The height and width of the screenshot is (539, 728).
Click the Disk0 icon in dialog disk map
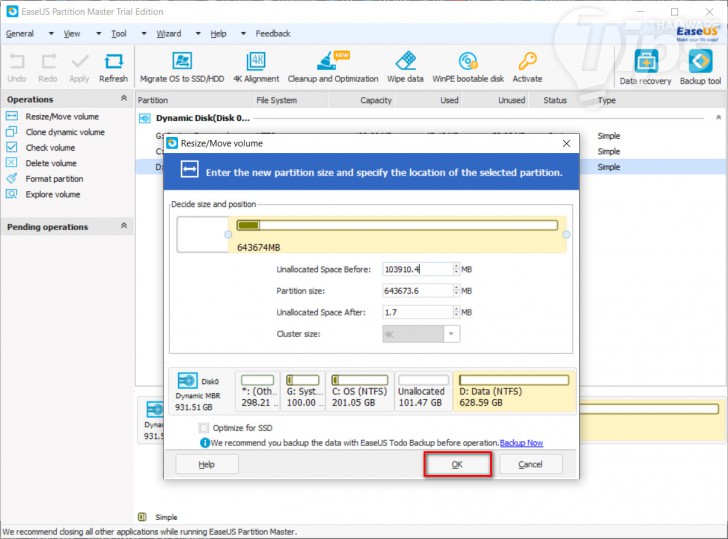[x=187, y=381]
